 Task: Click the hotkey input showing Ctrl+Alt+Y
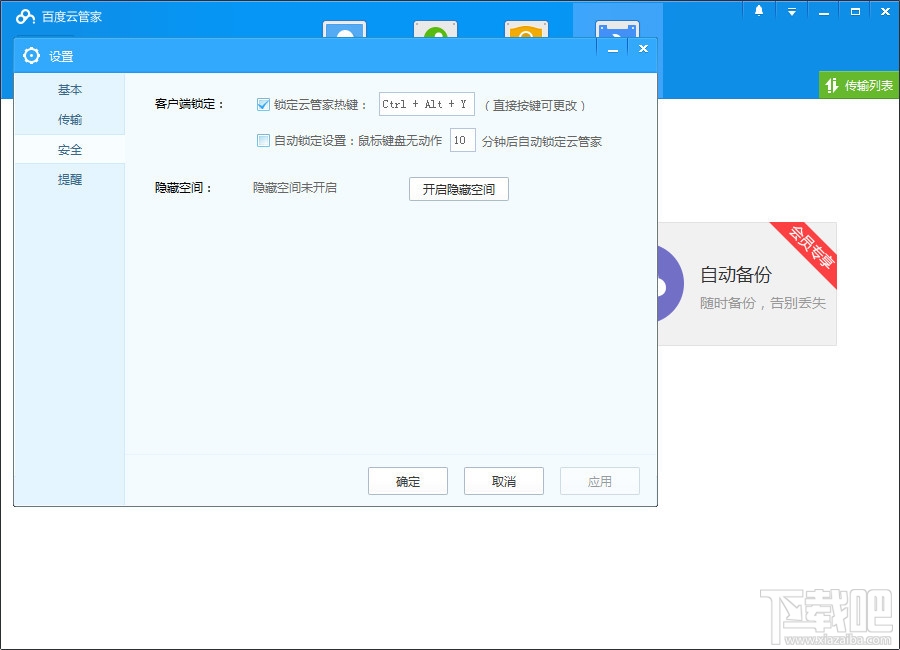coord(427,104)
